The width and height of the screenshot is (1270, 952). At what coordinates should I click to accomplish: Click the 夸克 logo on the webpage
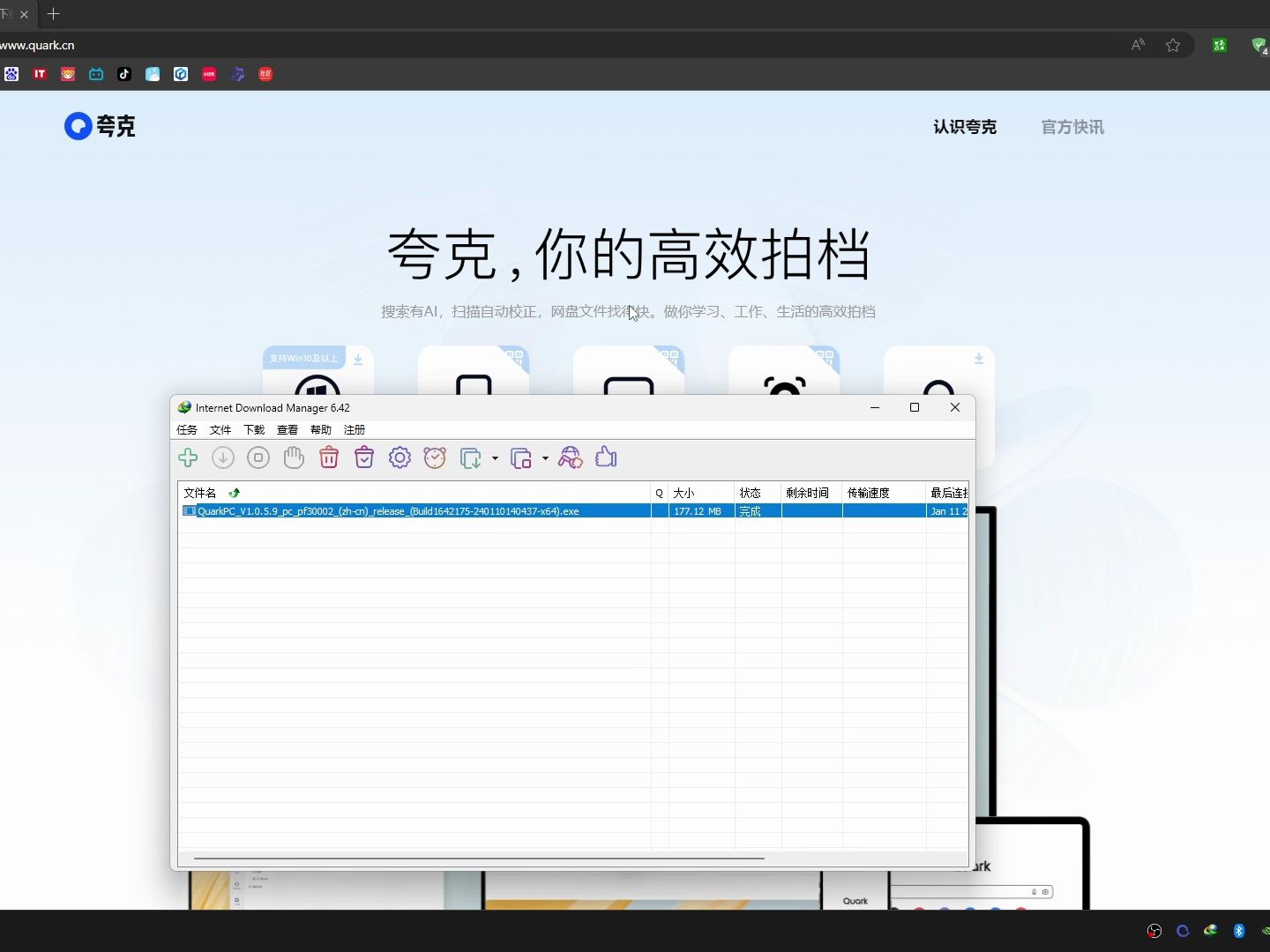(x=100, y=126)
